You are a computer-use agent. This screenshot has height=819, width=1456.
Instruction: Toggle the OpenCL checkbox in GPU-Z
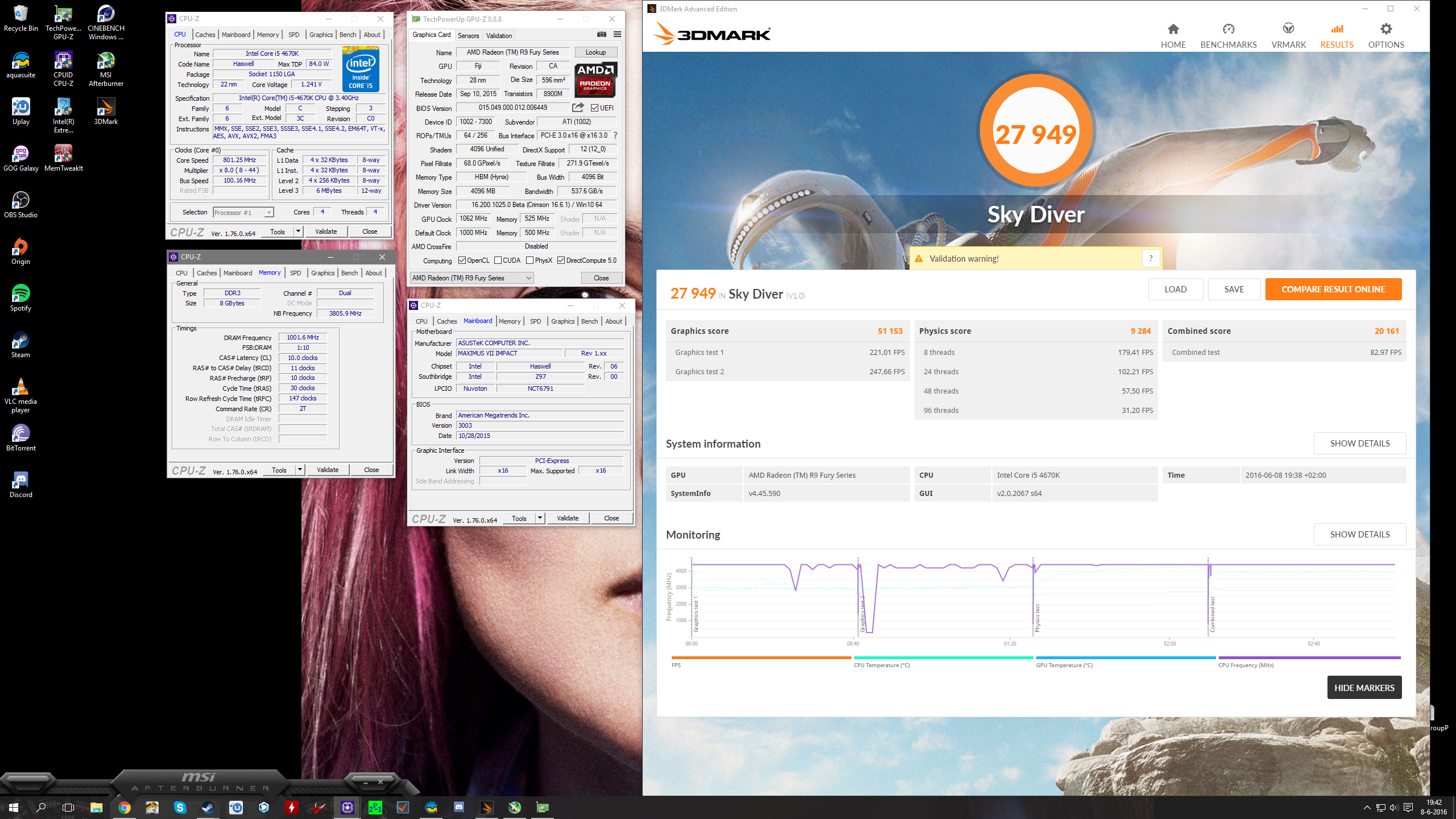[x=462, y=260]
